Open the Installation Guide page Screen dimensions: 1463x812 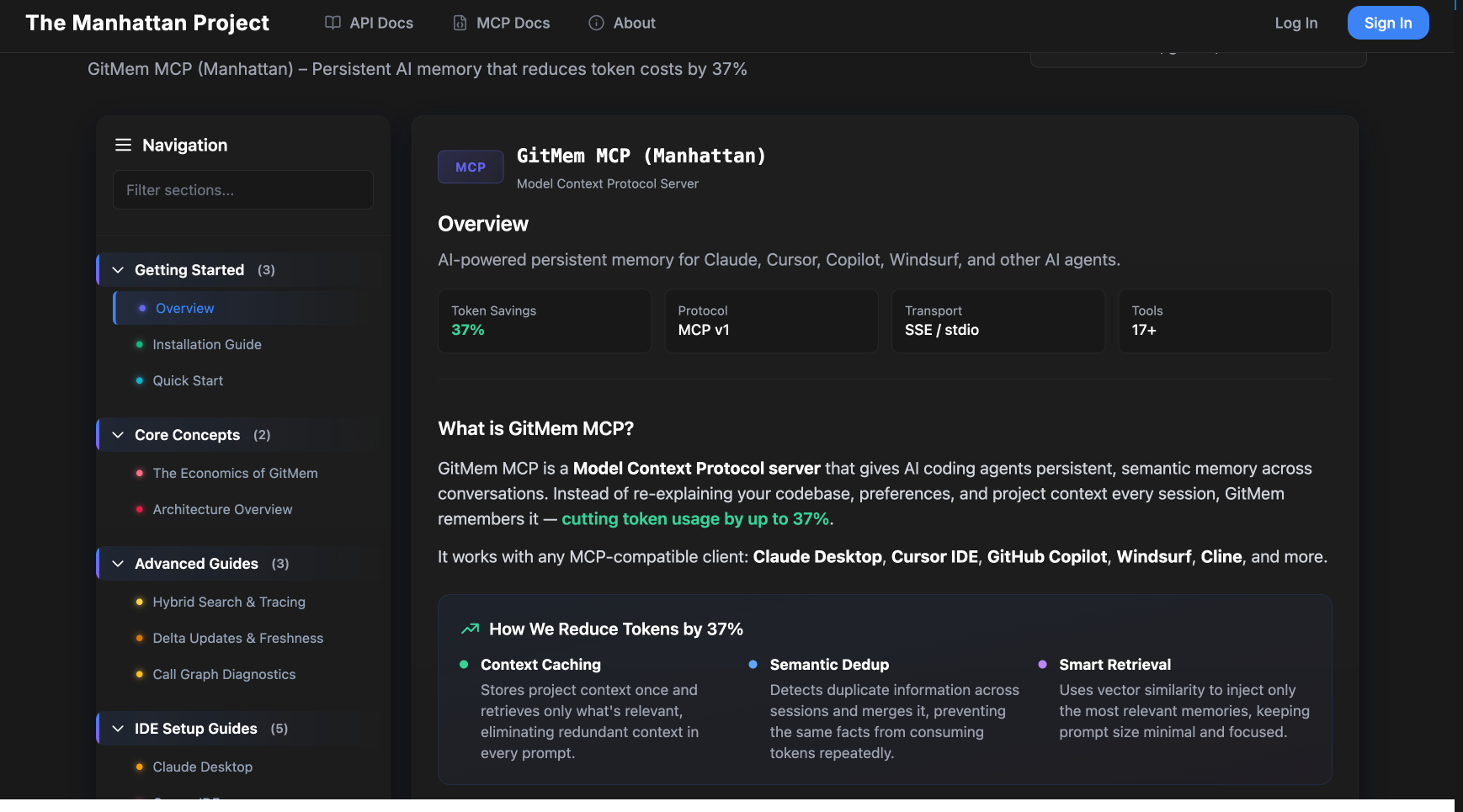pos(207,344)
